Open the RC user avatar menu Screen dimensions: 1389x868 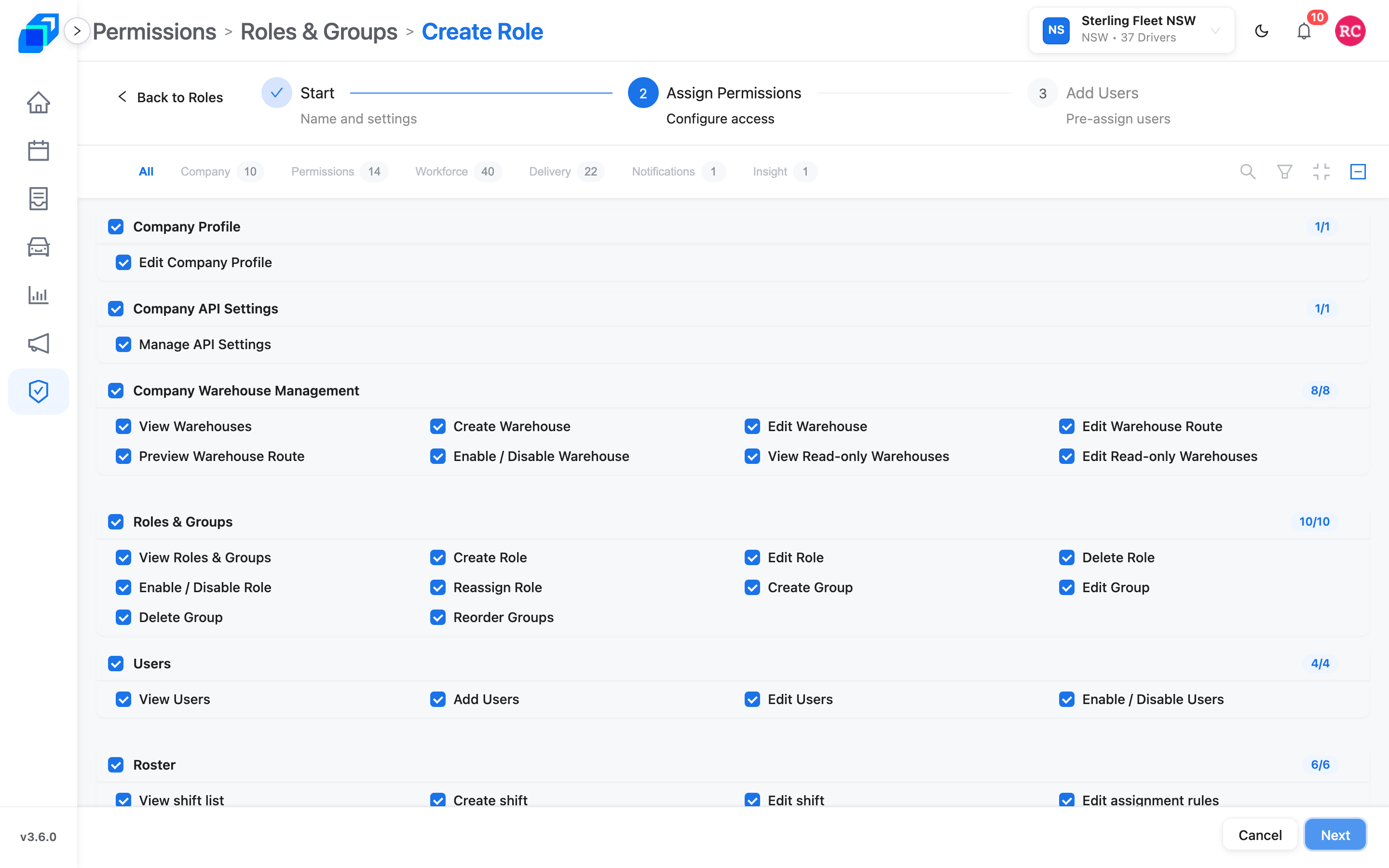pyautogui.click(x=1350, y=31)
